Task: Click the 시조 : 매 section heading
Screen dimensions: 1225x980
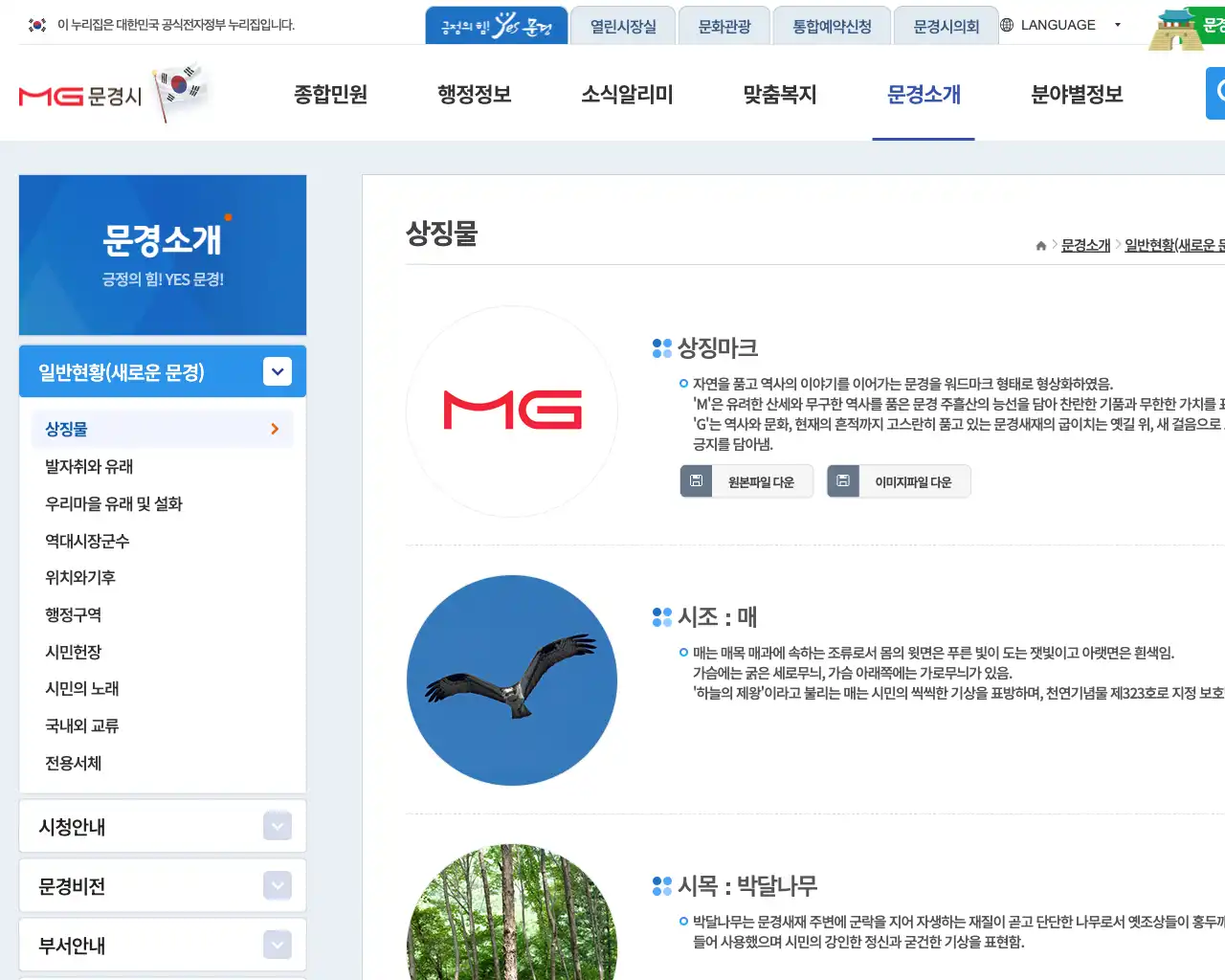Action: (x=718, y=616)
